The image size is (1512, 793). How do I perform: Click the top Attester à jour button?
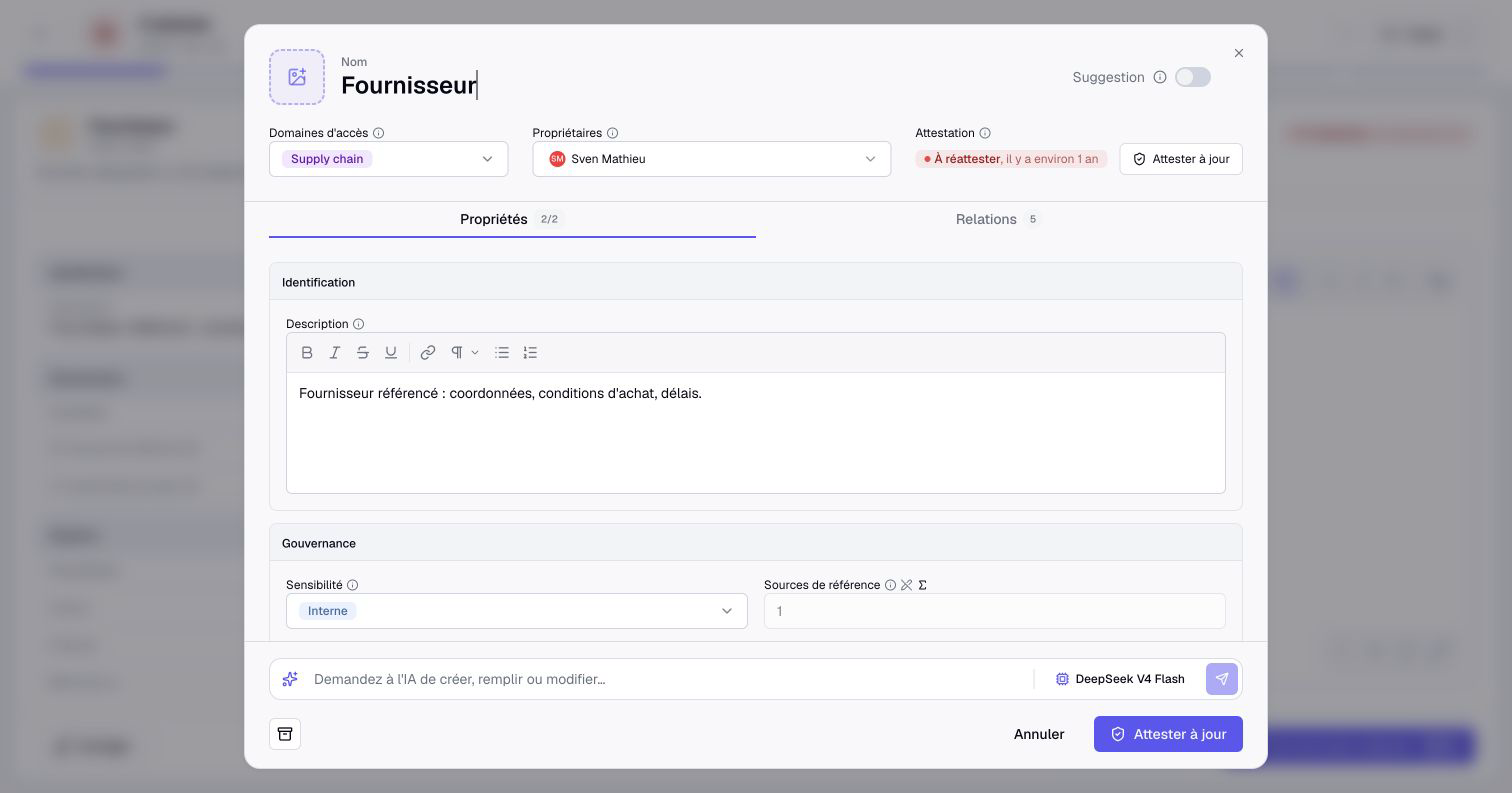click(1181, 159)
